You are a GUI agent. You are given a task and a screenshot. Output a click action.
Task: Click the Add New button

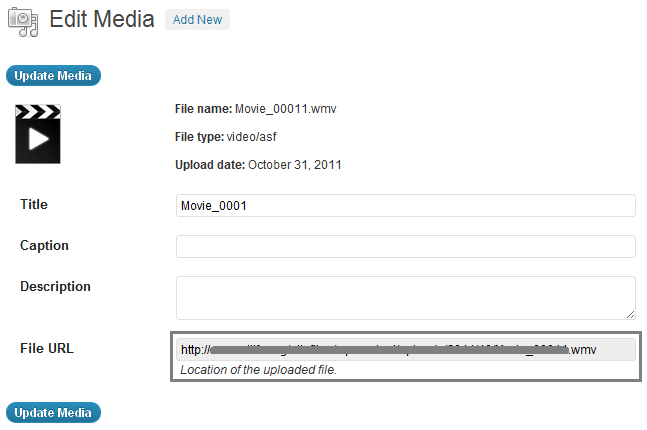pyautogui.click(x=197, y=19)
